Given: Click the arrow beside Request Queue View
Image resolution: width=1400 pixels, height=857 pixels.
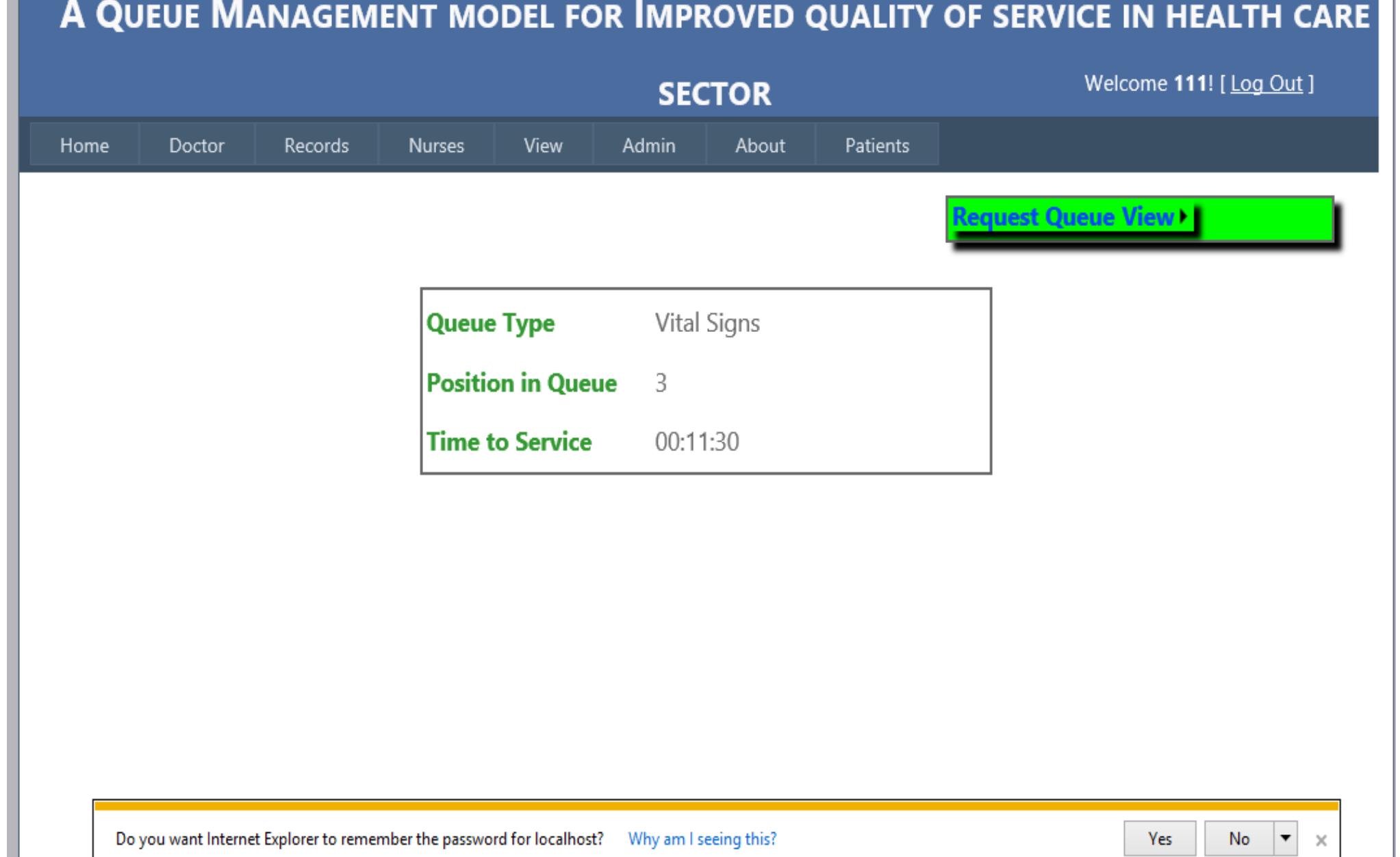Looking at the screenshot, I should pos(1184,217).
